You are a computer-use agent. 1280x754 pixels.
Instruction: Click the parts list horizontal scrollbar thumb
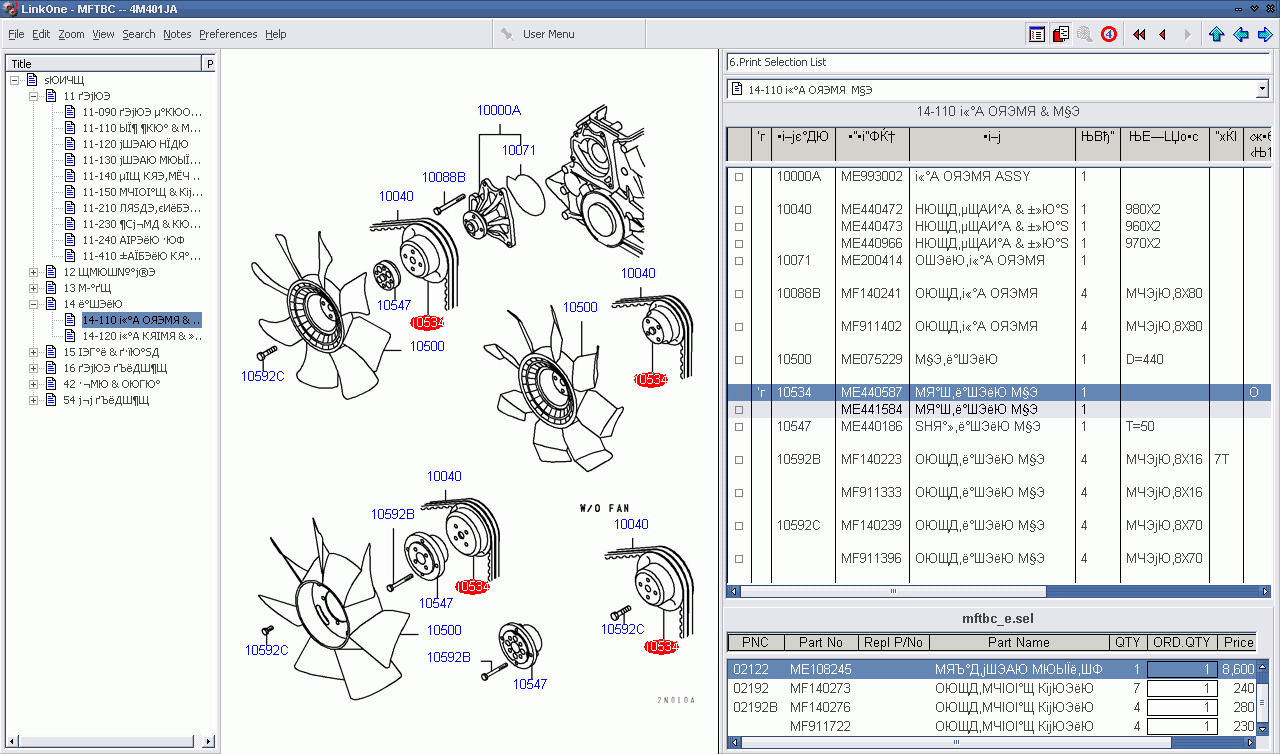893,591
